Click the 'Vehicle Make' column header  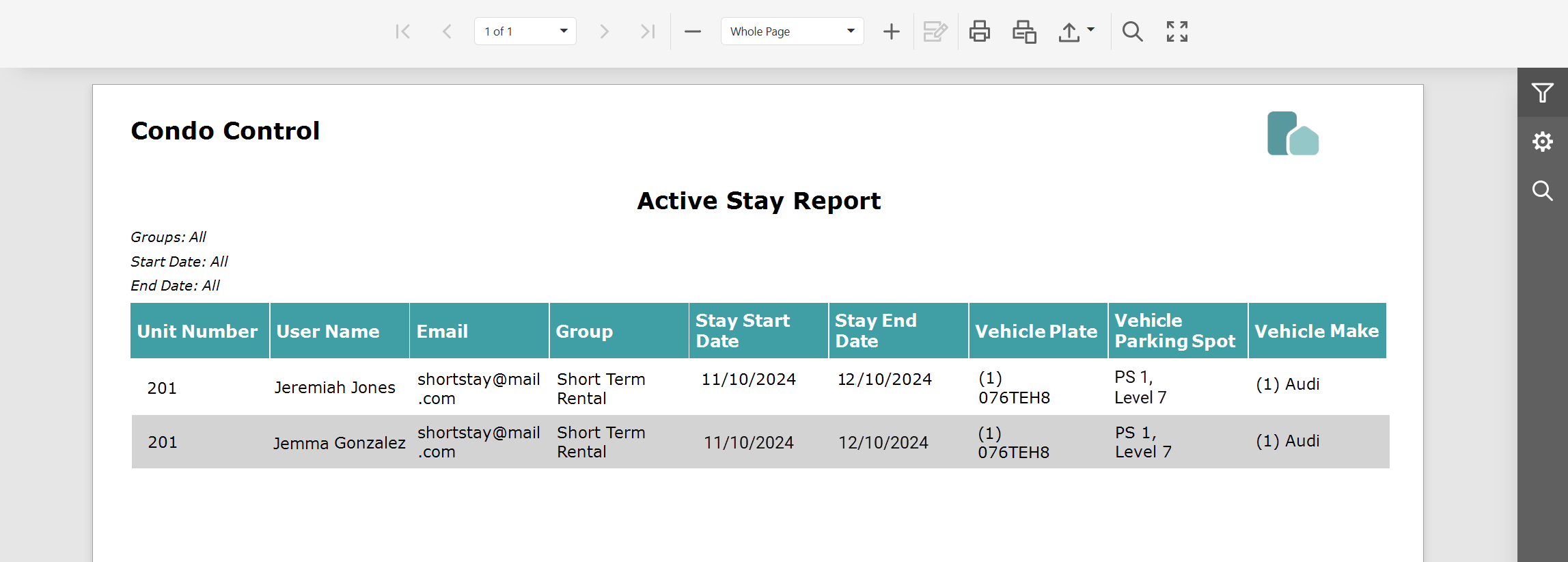1317,331
